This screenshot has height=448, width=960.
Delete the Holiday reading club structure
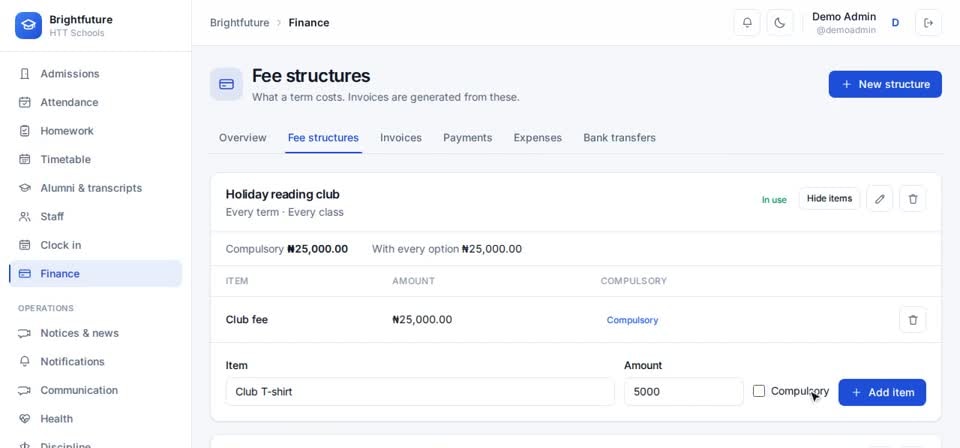click(x=913, y=199)
